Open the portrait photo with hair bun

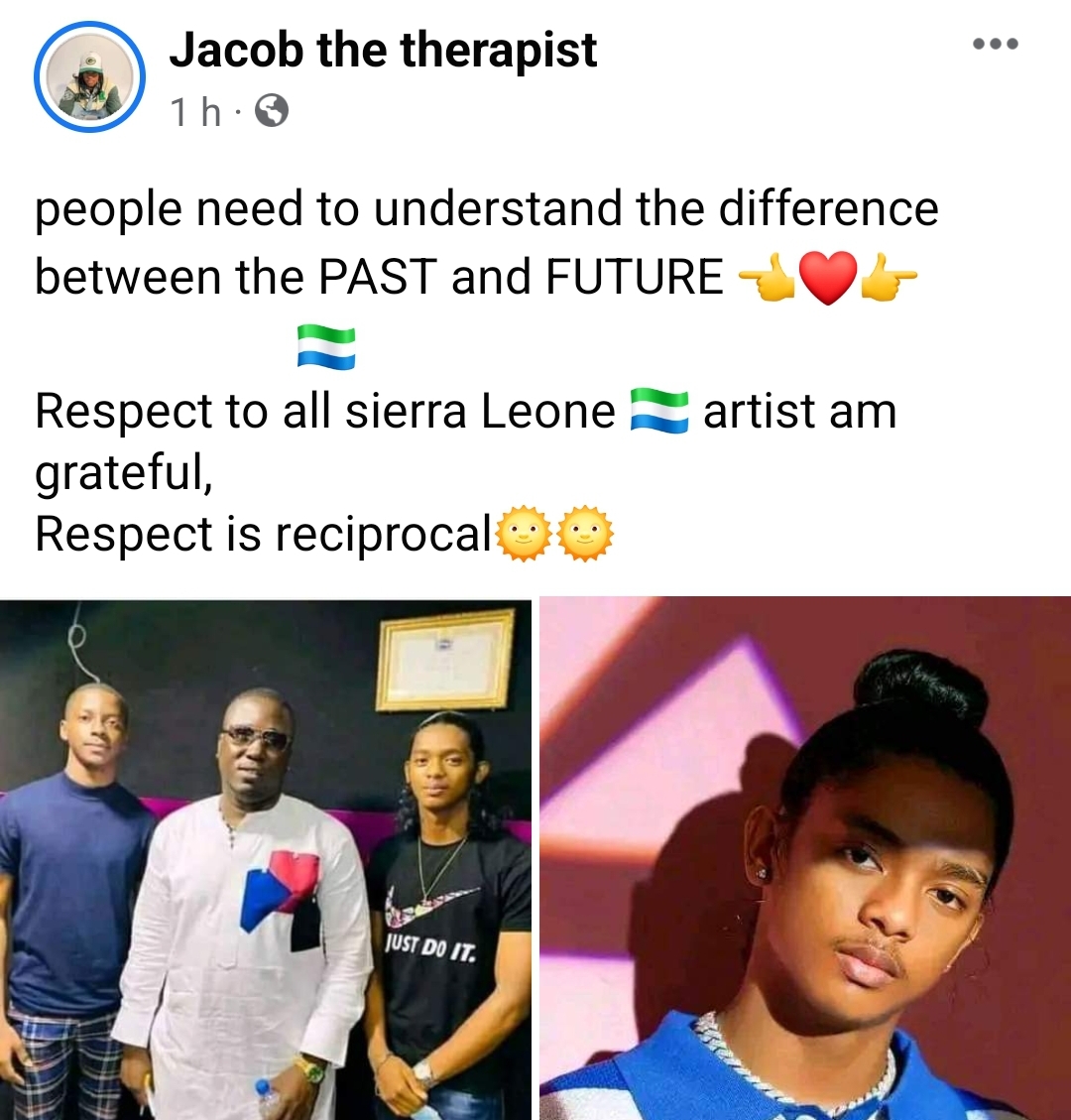click(x=805, y=859)
